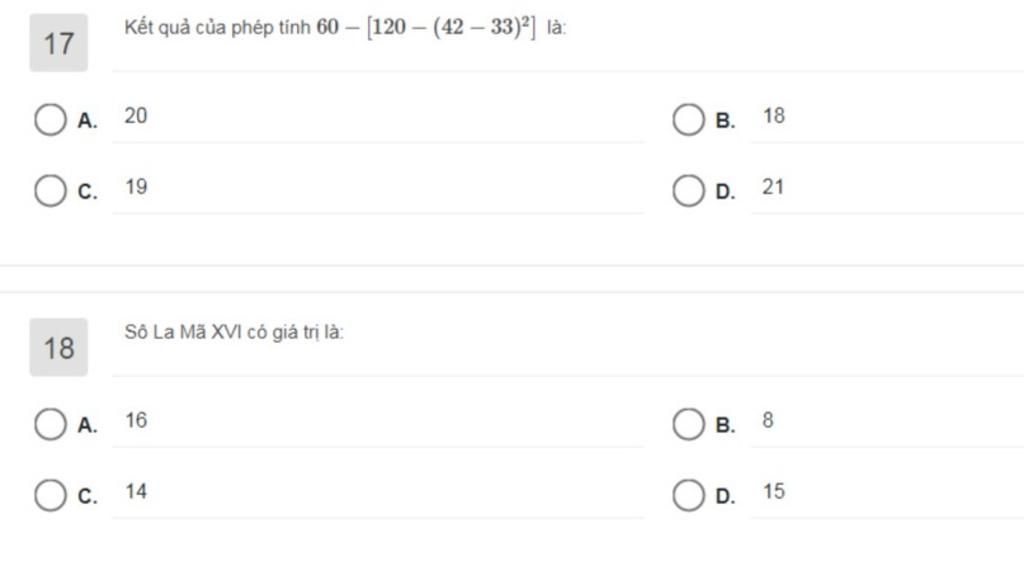Choose radio option B in question 18
Image resolution: width=1024 pixels, height=561 pixels.
click(688, 424)
